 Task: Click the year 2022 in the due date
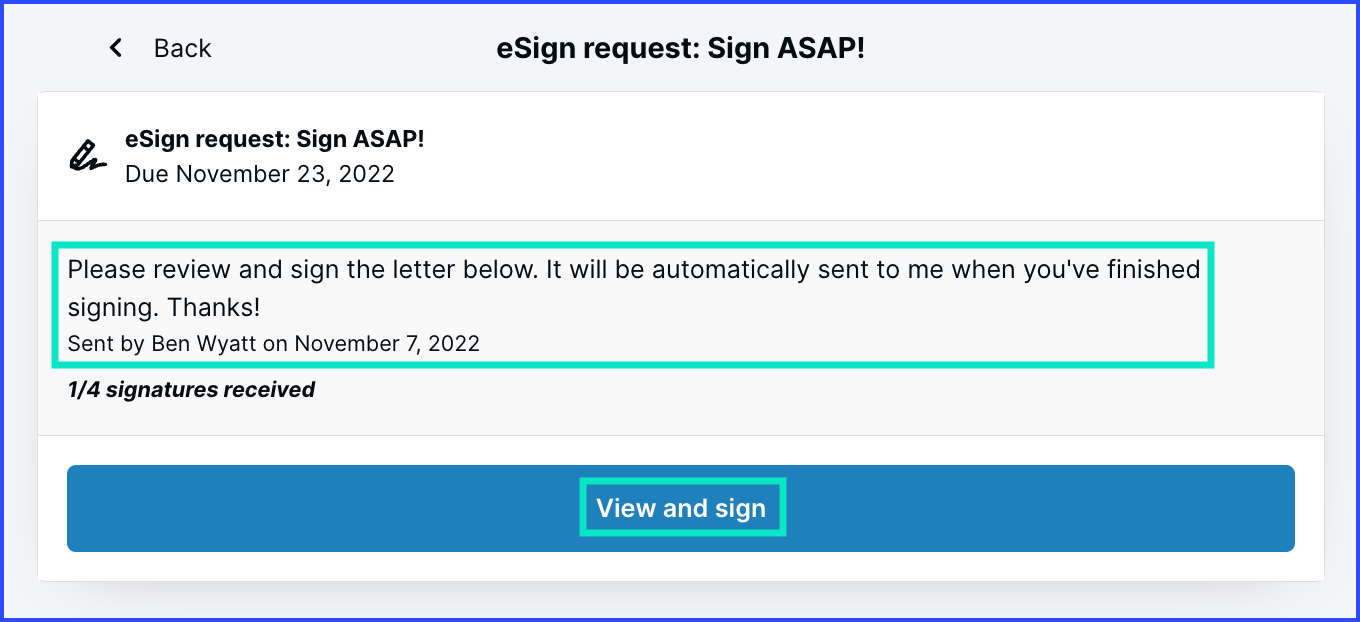tap(367, 174)
